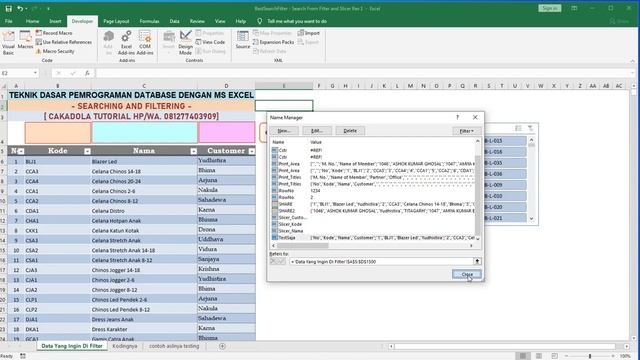
Task: Open contoh aslinya testing sheet tab
Action: (174, 346)
